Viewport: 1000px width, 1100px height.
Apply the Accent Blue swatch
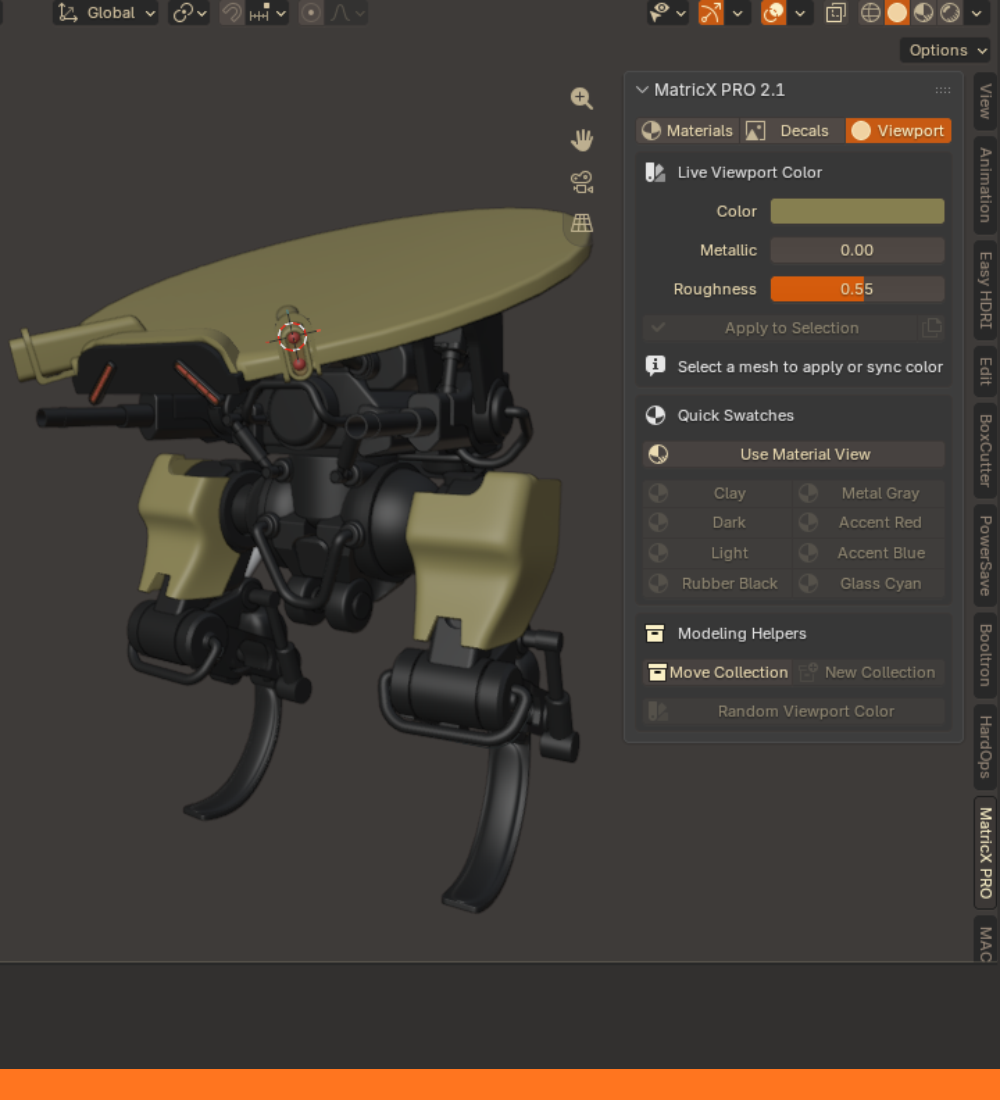[869, 553]
